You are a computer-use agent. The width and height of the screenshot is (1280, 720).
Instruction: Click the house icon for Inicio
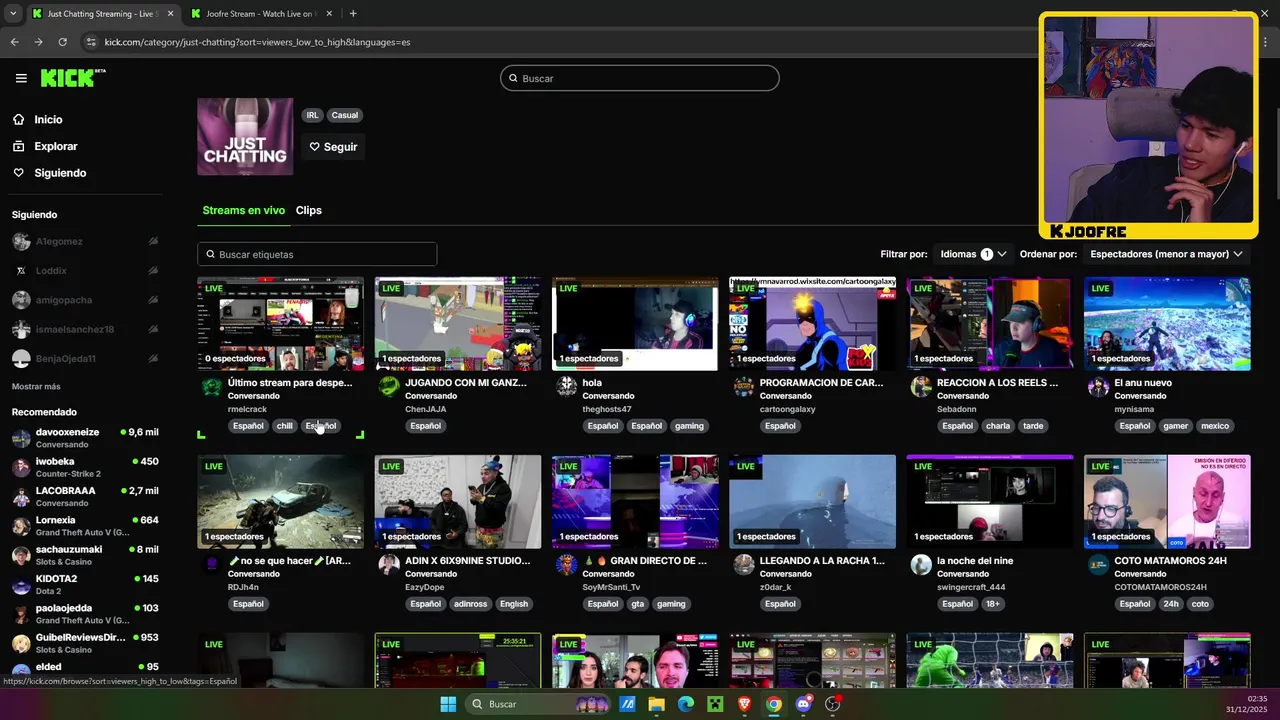click(18, 119)
